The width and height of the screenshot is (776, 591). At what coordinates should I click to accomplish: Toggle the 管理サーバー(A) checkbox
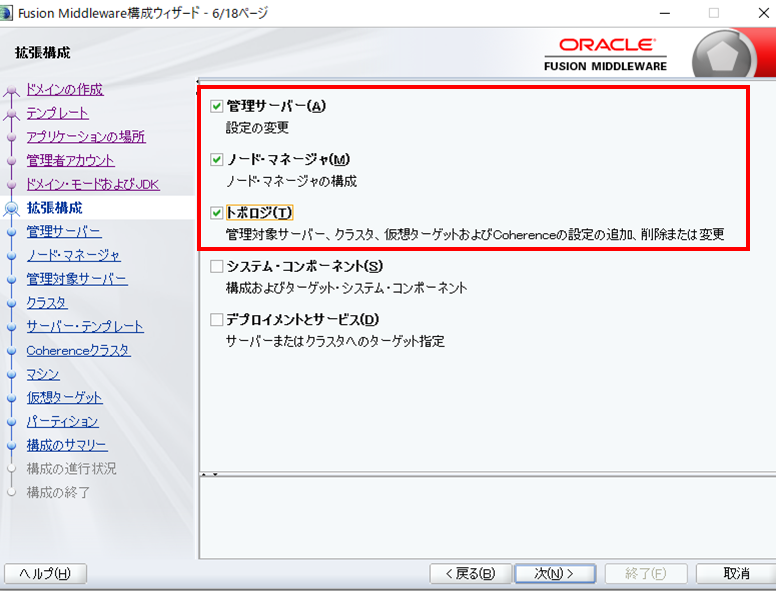[216, 106]
